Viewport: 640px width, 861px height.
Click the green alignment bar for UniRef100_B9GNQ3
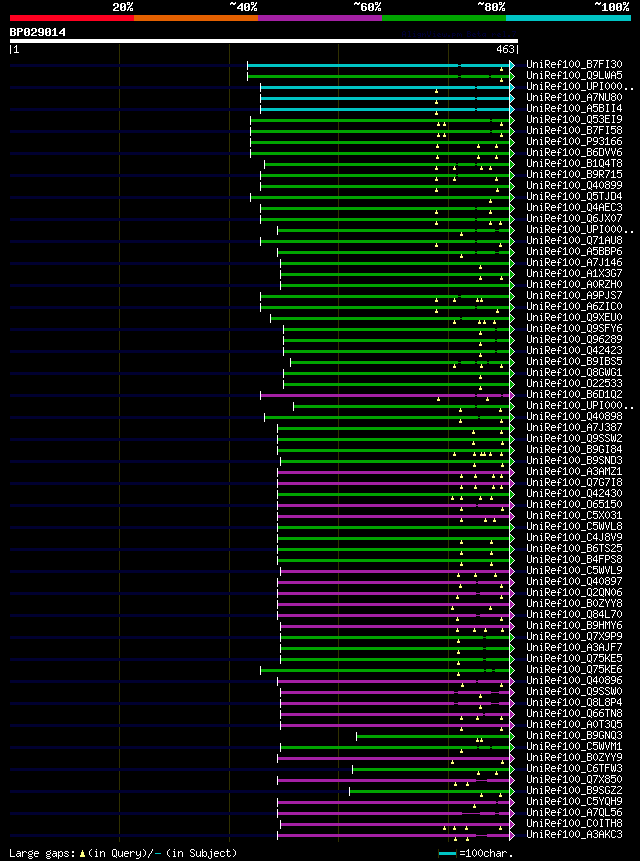434,736
